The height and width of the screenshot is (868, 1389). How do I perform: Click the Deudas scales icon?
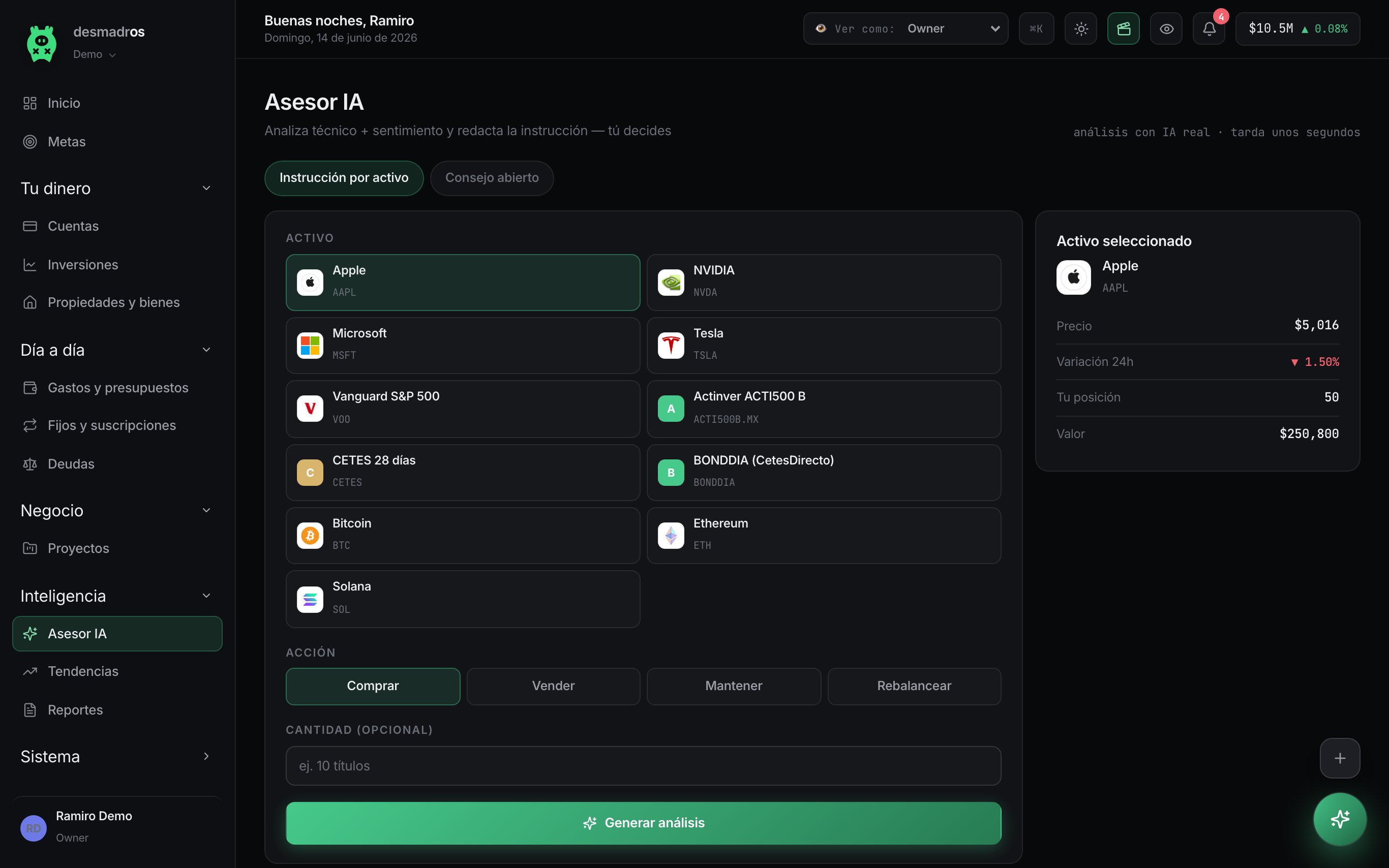coord(30,464)
